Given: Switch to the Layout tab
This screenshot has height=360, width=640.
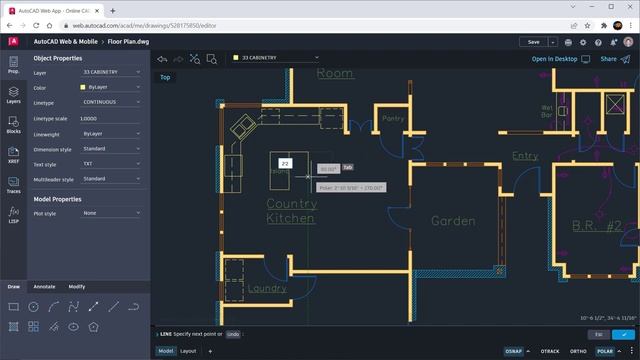Looking at the screenshot, I should point(188,351).
